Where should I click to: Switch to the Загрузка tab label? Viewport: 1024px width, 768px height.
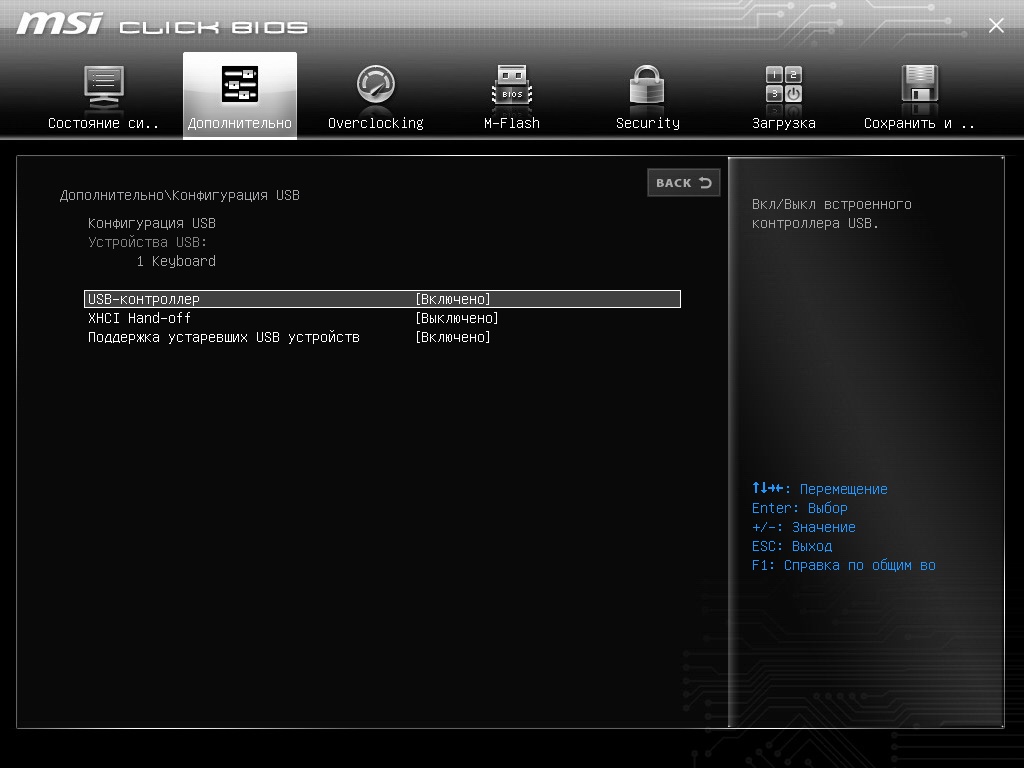pos(784,123)
